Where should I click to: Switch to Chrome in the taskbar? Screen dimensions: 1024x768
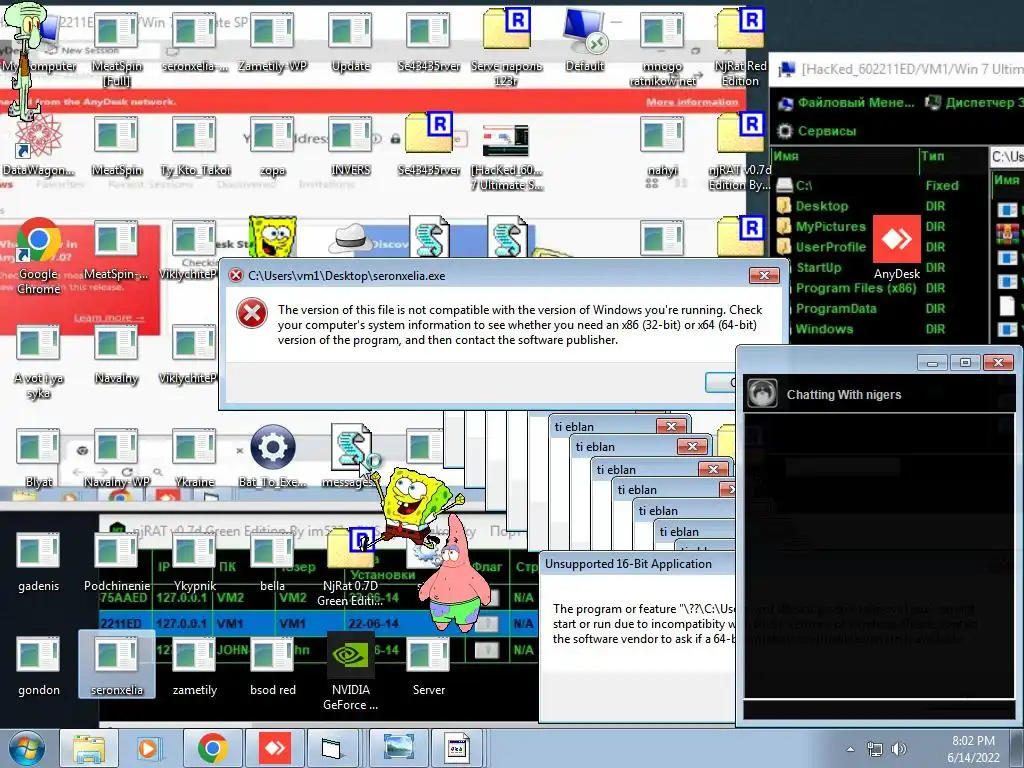coord(212,748)
